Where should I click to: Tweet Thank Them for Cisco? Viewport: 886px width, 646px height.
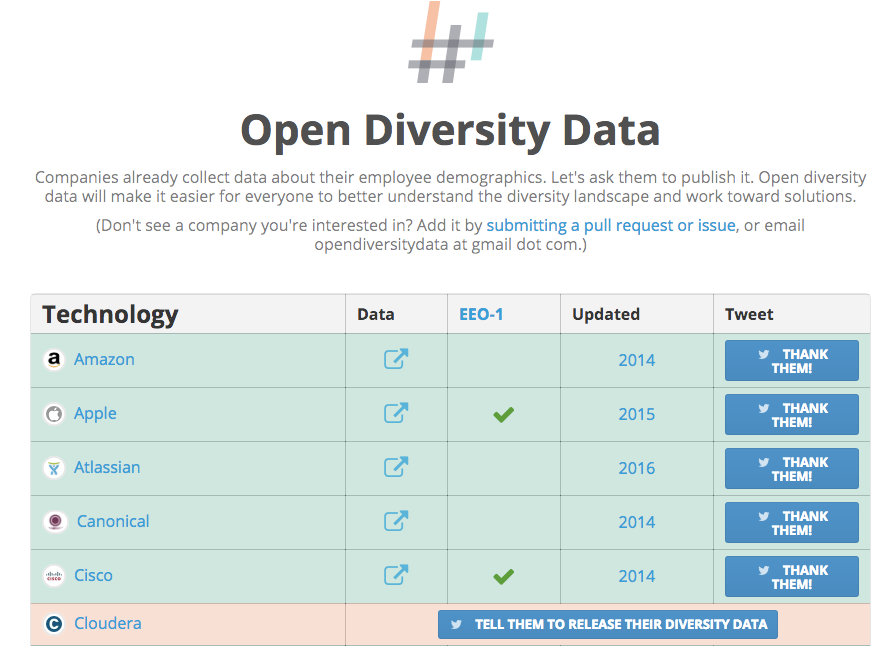coord(792,576)
